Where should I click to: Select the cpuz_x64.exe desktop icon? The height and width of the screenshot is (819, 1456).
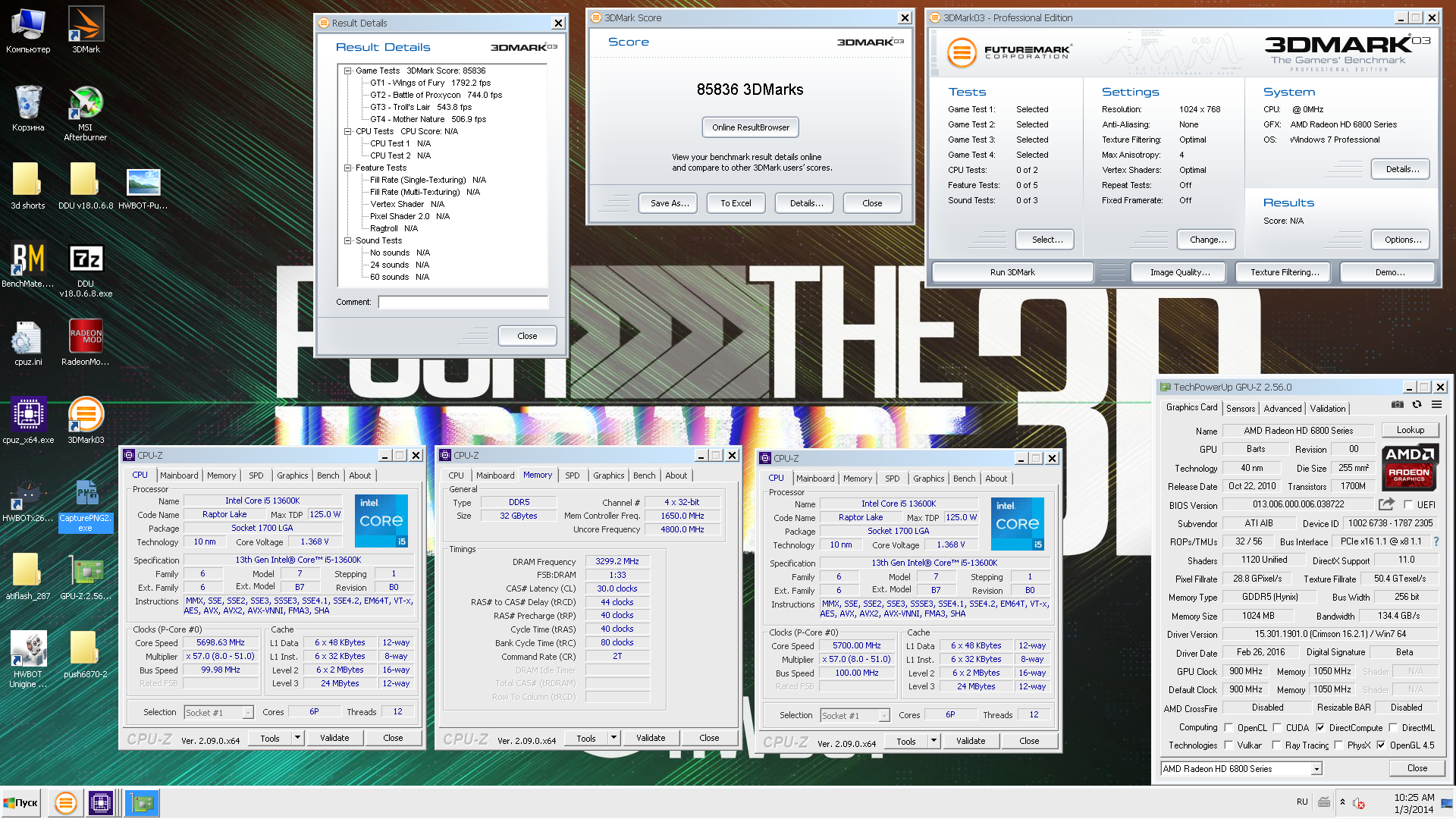click(x=28, y=421)
